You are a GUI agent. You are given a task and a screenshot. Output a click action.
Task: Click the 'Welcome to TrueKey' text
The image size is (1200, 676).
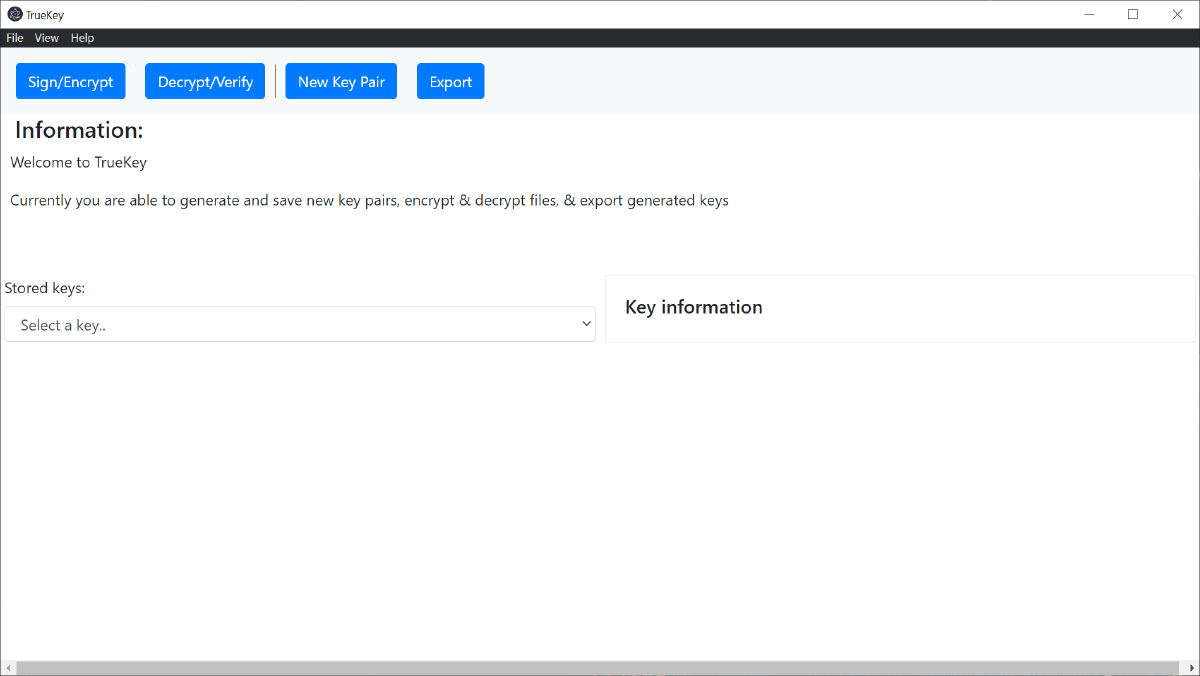click(78, 162)
